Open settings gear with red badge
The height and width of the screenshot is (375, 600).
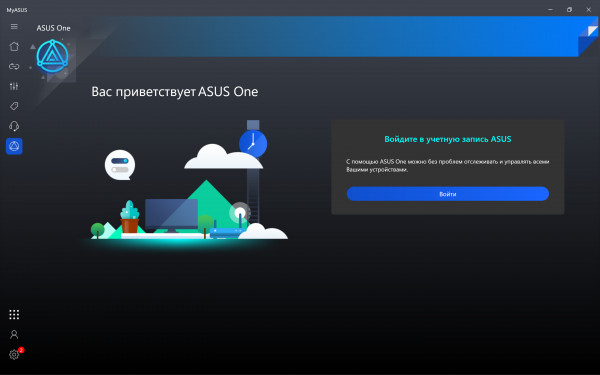coord(14,354)
